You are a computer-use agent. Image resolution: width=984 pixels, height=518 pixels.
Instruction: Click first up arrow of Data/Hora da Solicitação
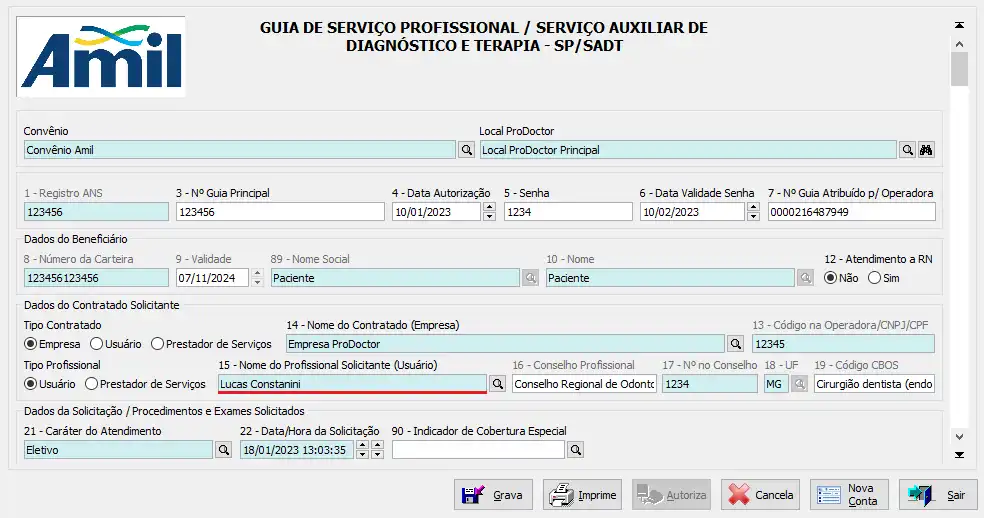362,445
